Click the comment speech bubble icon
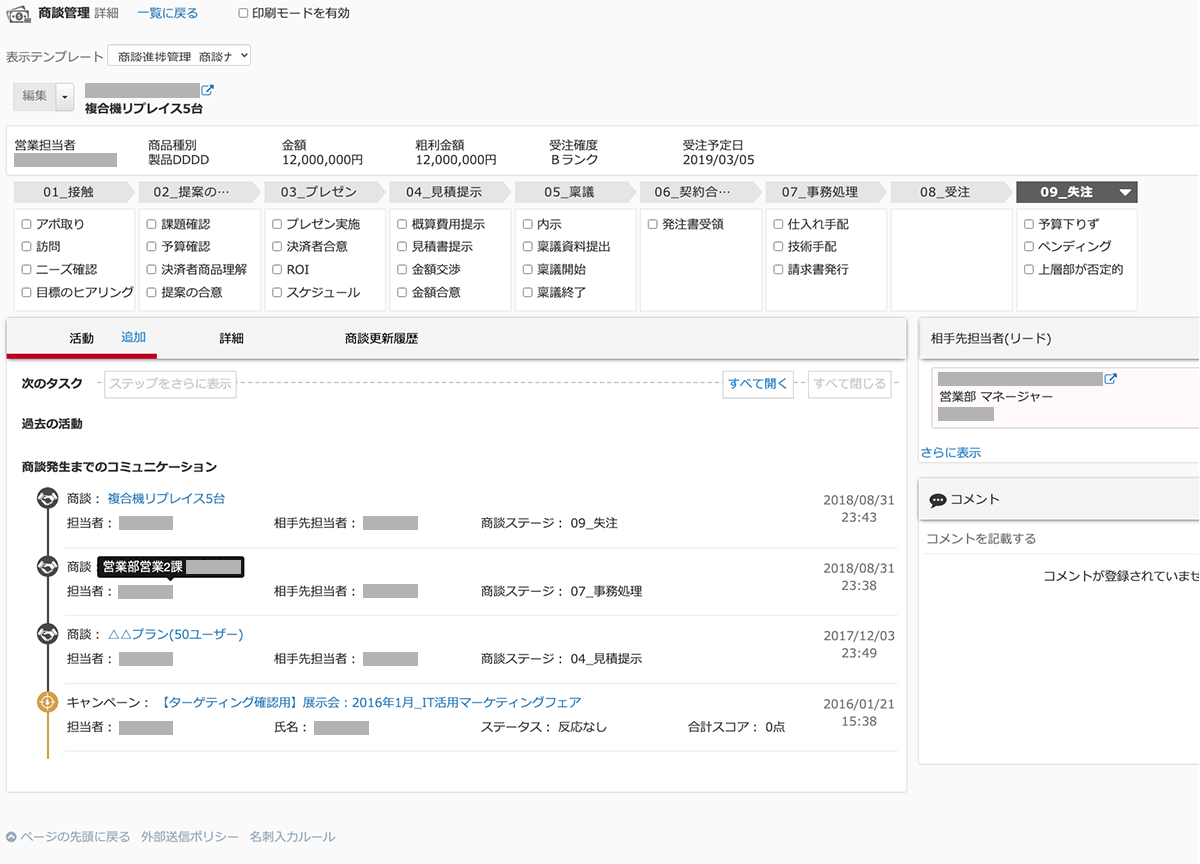 (937, 500)
